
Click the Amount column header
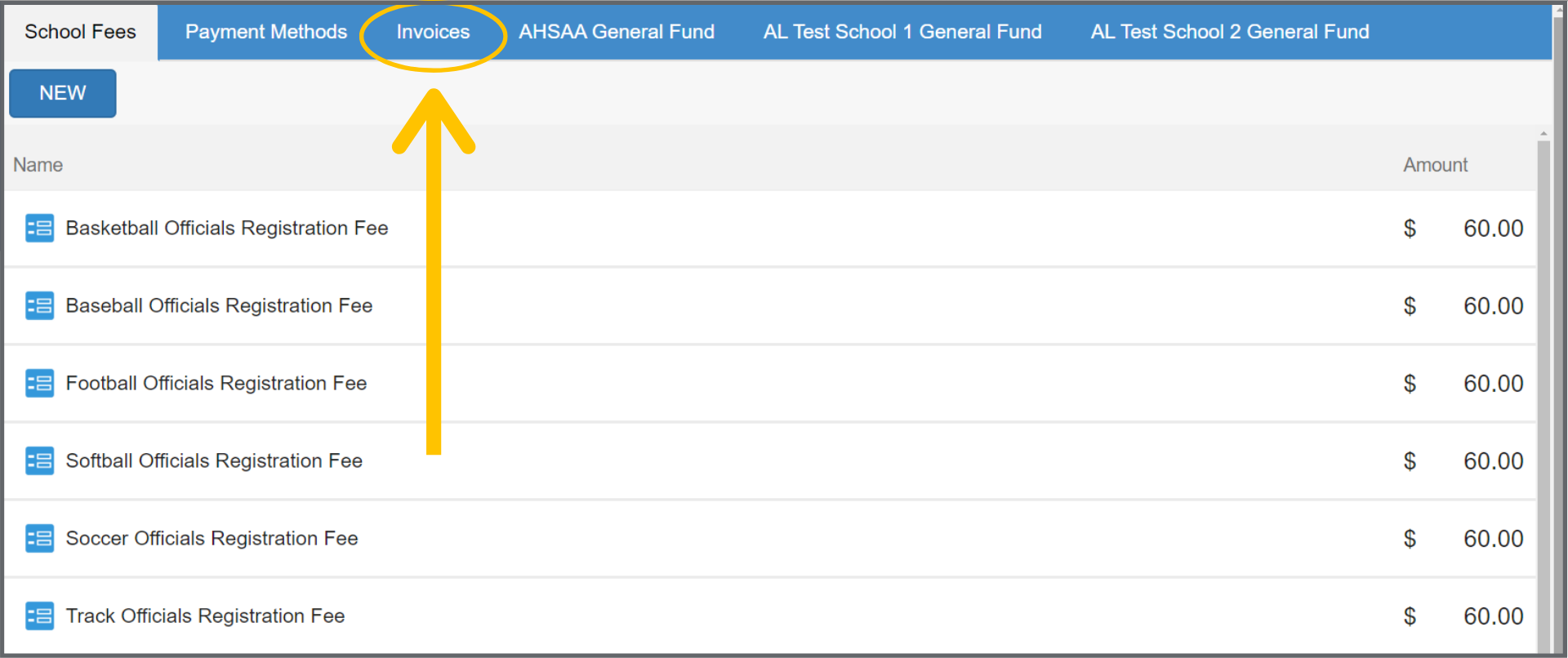click(1435, 165)
